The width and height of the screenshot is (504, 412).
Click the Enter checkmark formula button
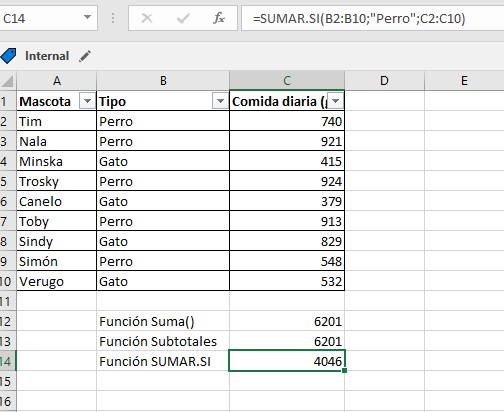pos(183,18)
